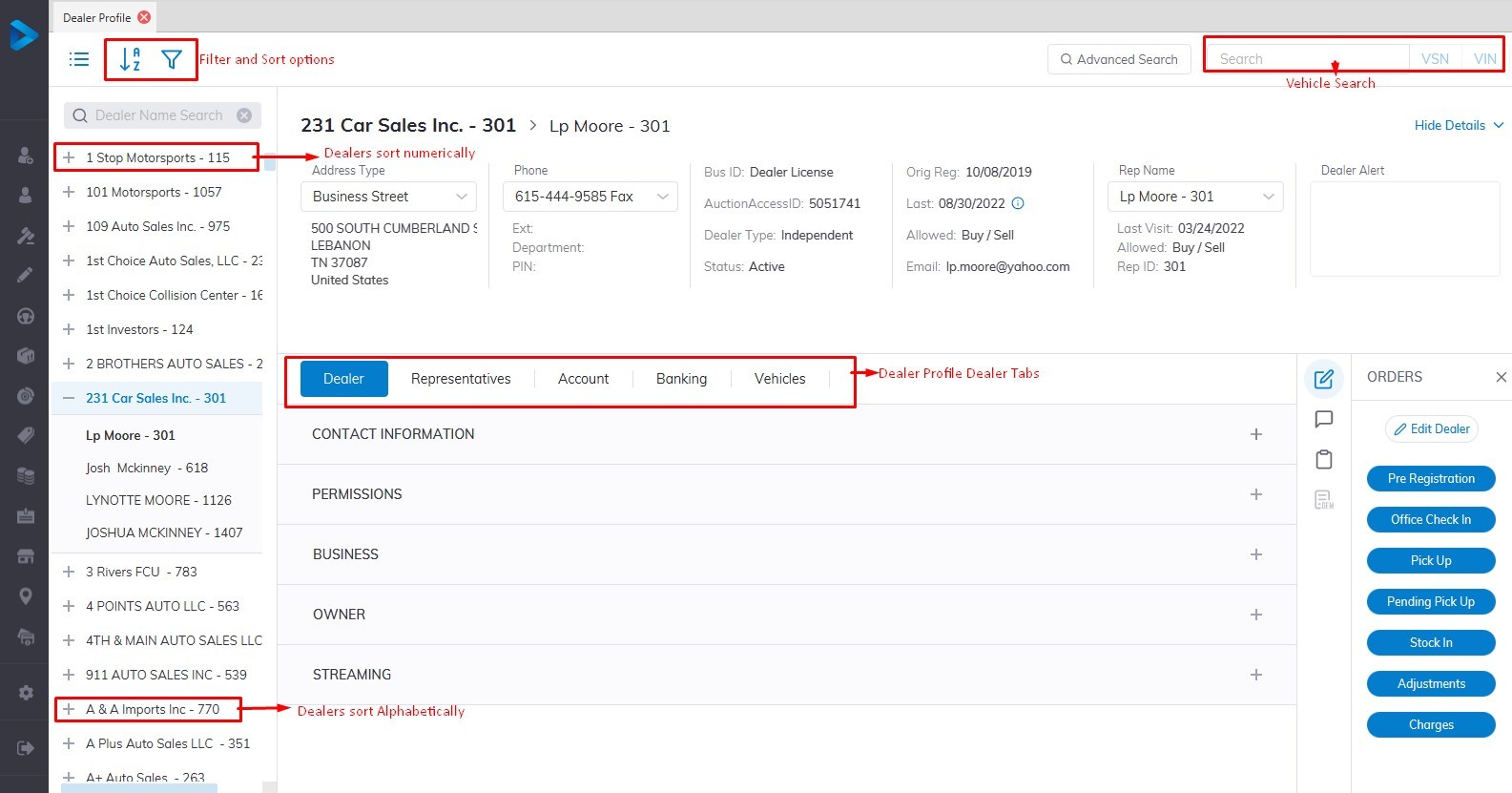The height and width of the screenshot is (793, 1512).
Task: Open the filter funnel icon
Action: tap(172, 59)
